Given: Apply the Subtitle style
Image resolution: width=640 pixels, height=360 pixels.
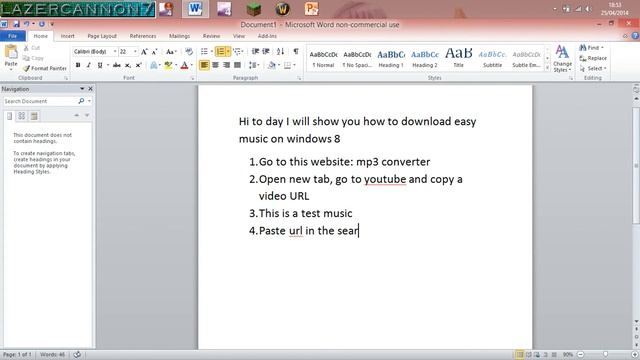Looking at the screenshot, I should 492,59.
